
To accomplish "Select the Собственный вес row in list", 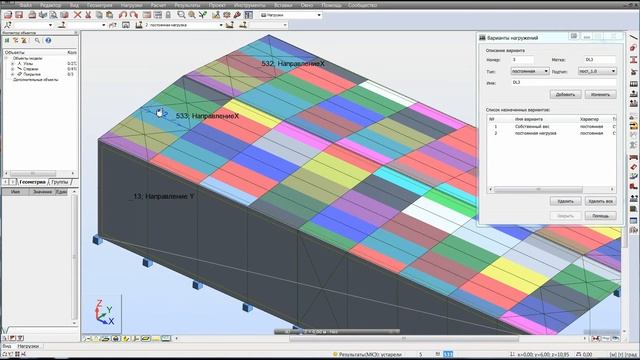I will (x=551, y=127).
